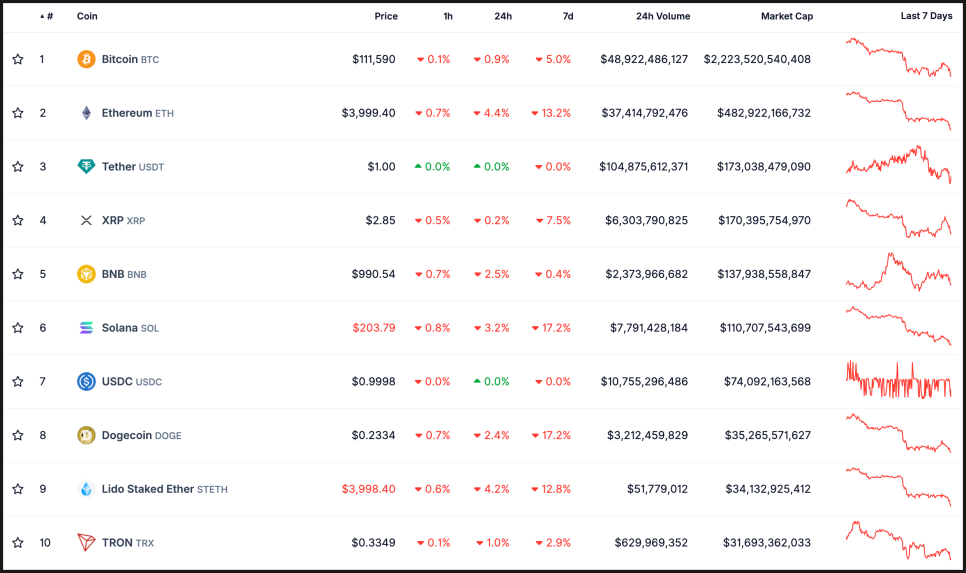The width and height of the screenshot is (966, 573).
Task: Sort by the 7d column header
Action: tap(568, 16)
